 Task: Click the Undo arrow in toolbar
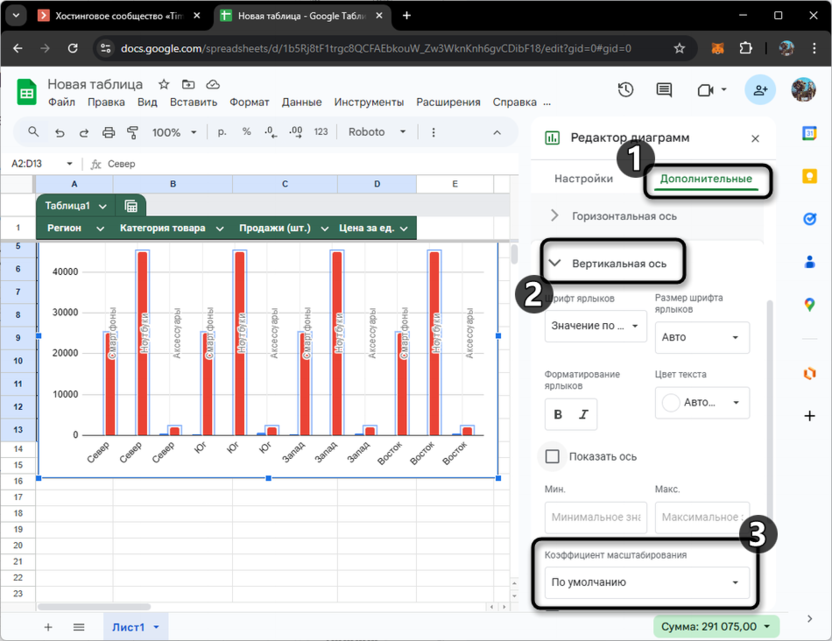coord(60,132)
